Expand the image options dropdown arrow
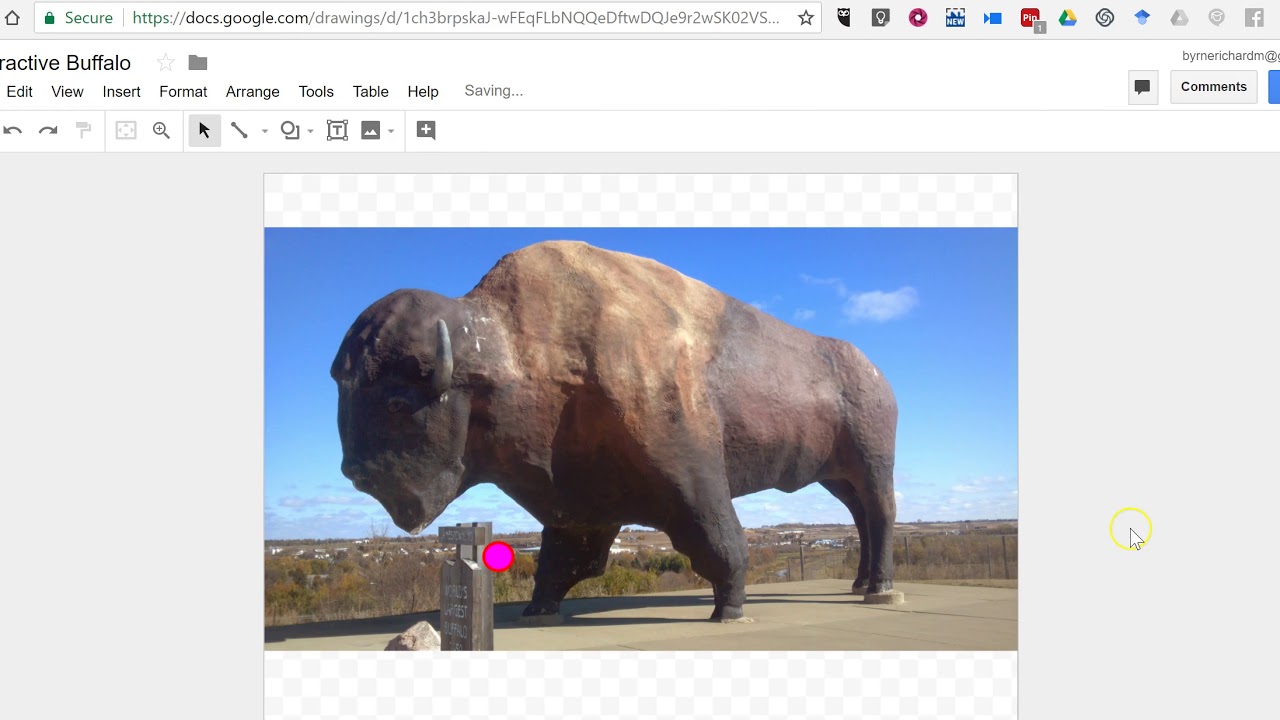The image size is (1280, 720). 391,131
